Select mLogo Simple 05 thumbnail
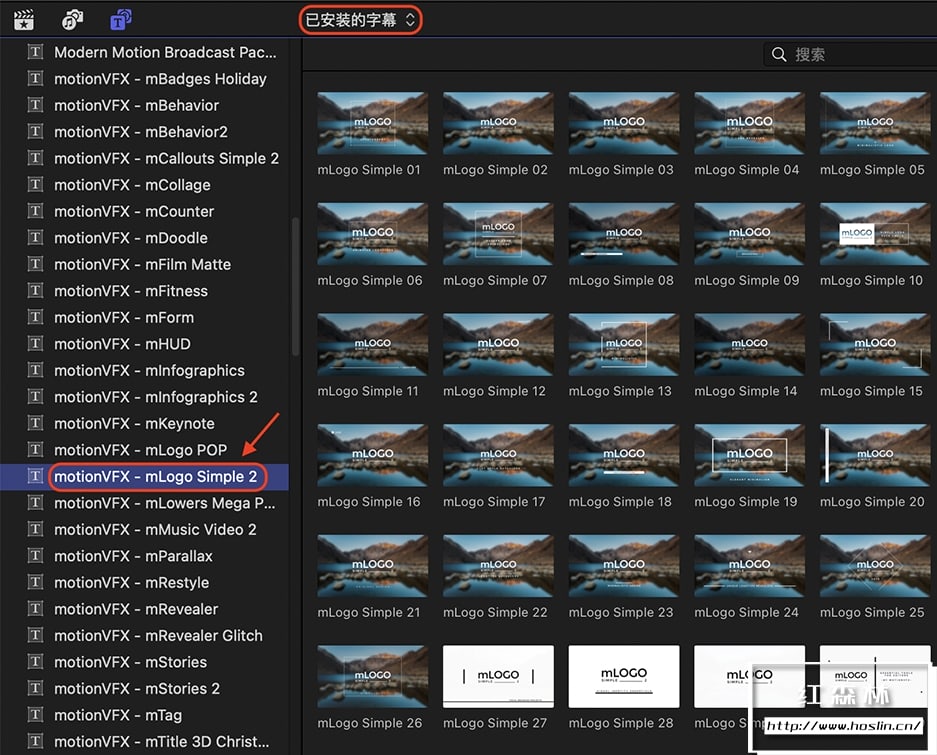Image resolution: width=937 pixels, height=755 pixels. [x=875, y=123]
